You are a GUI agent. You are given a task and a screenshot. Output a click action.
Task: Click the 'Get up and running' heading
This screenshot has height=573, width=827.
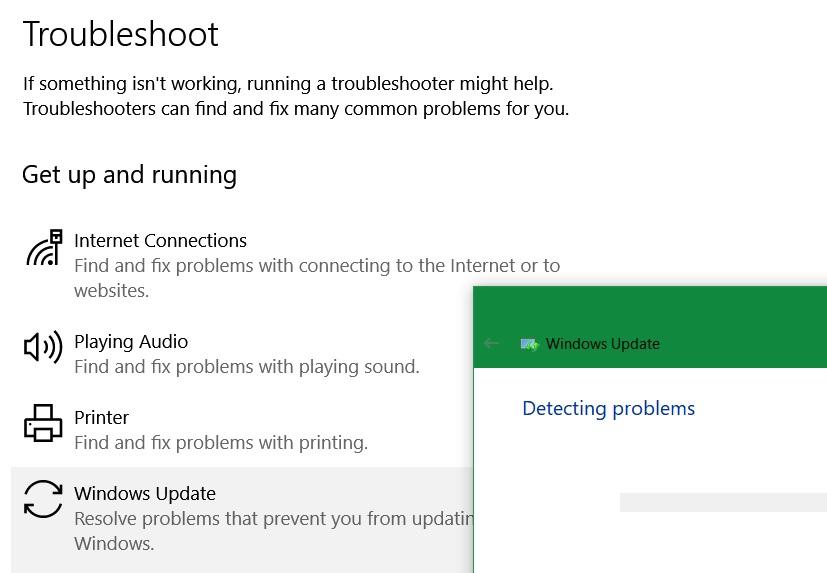pos(129,175)
